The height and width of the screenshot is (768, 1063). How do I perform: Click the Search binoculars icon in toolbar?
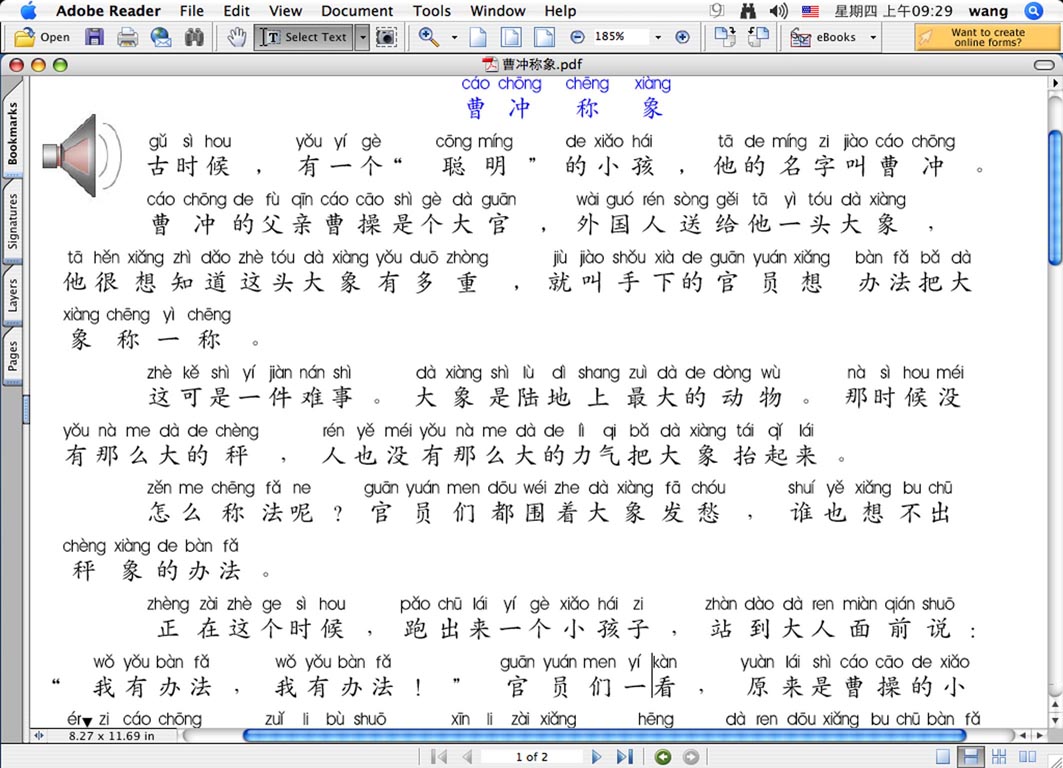tap(194, 37)
